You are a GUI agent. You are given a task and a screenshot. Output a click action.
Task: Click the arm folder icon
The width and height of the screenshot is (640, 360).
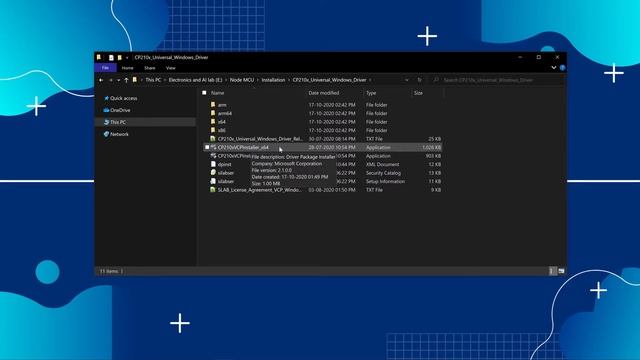[213, 105]
